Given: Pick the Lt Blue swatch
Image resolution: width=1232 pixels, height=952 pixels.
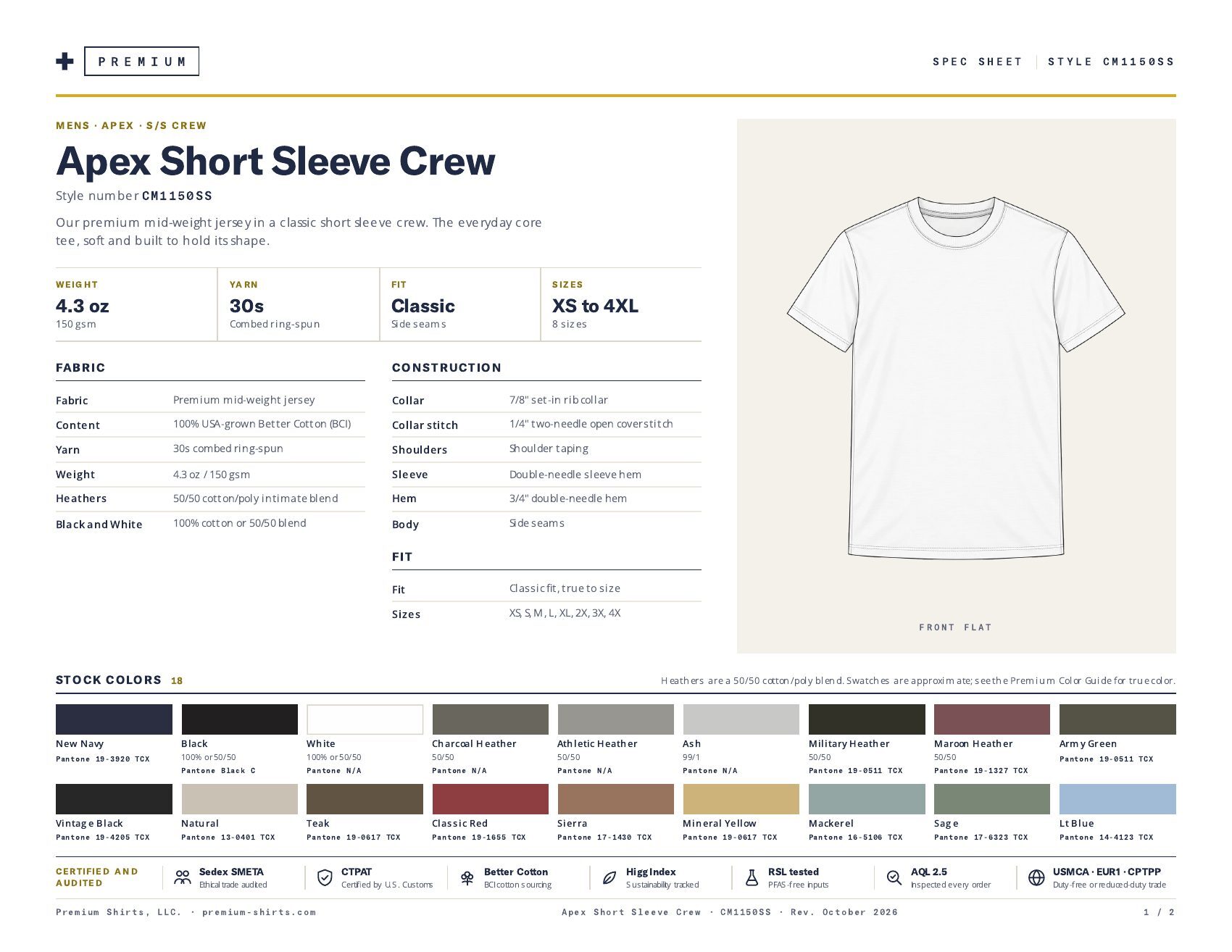Looking at the screenshot, I should pos(1117,799).
